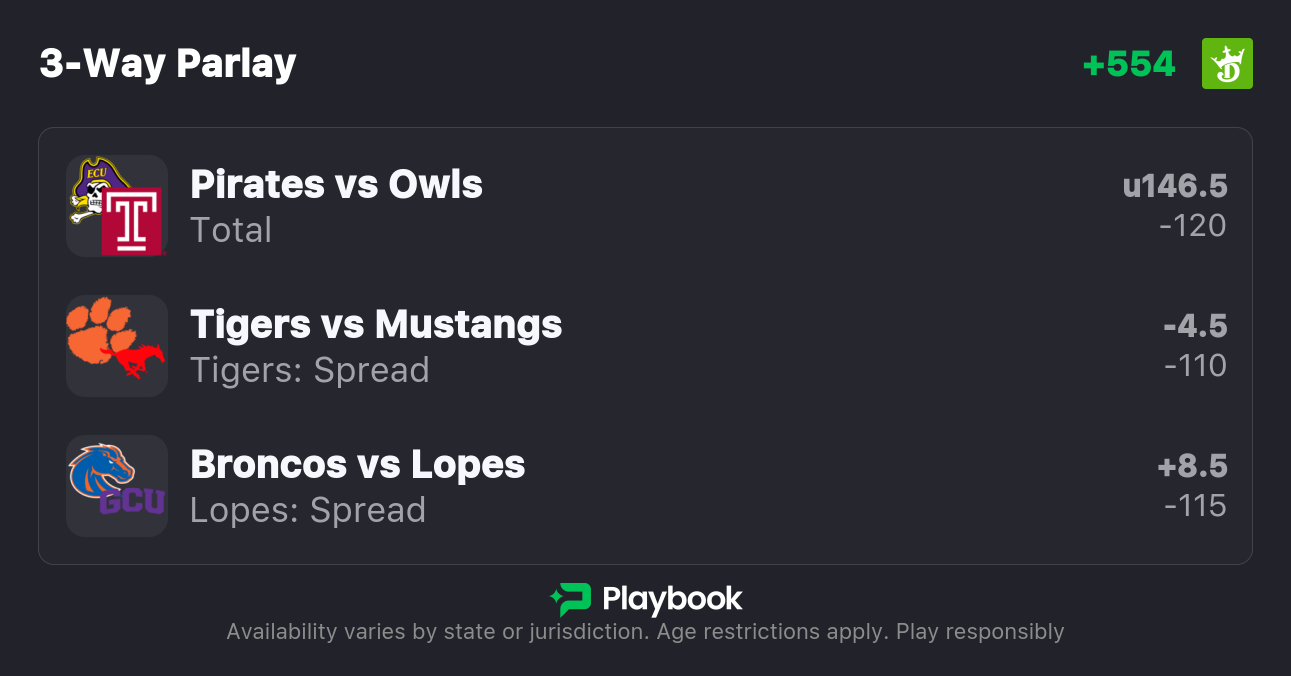Screen dimensions: 1291x676
Task: Open the Broncos vs Lopes matchup
Action: (x=357, y=465)
